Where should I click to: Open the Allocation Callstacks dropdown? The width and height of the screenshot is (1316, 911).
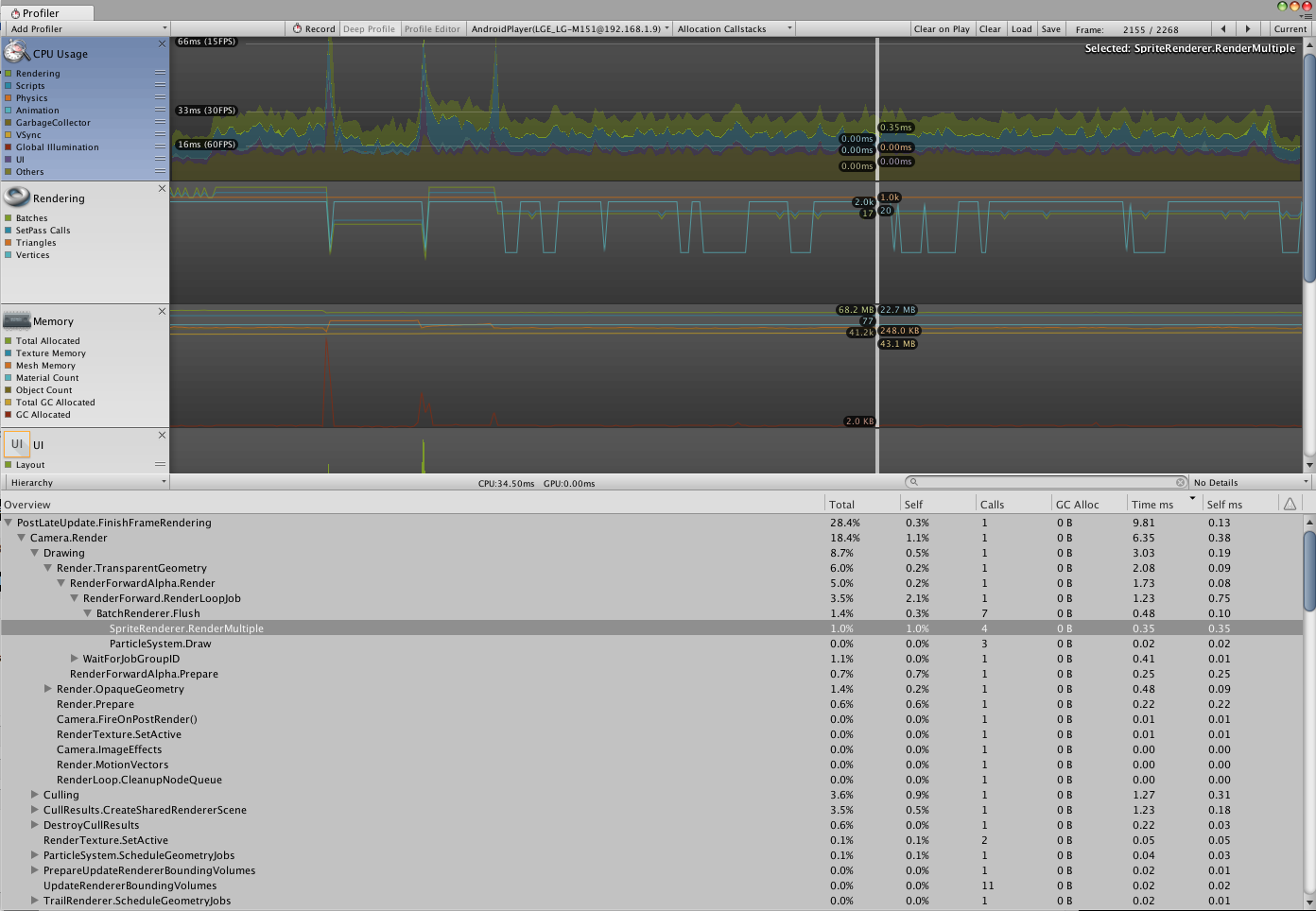click(733, 28)
